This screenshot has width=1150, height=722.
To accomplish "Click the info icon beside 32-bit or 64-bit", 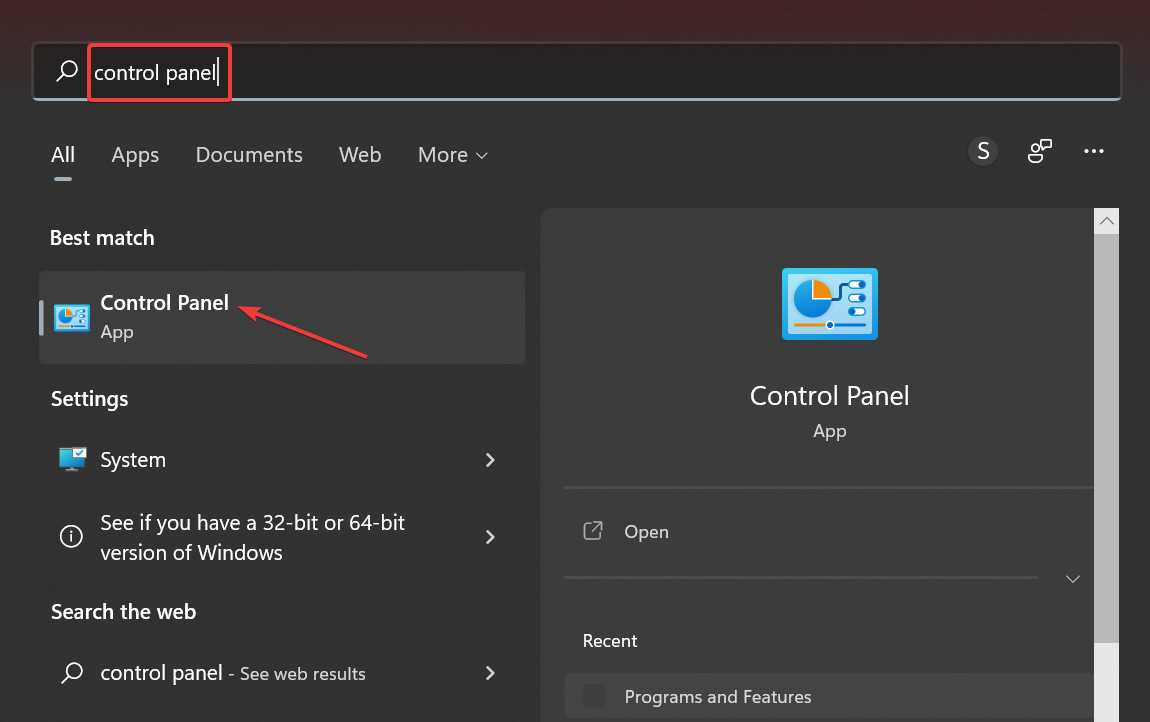I will pos(71,536).
